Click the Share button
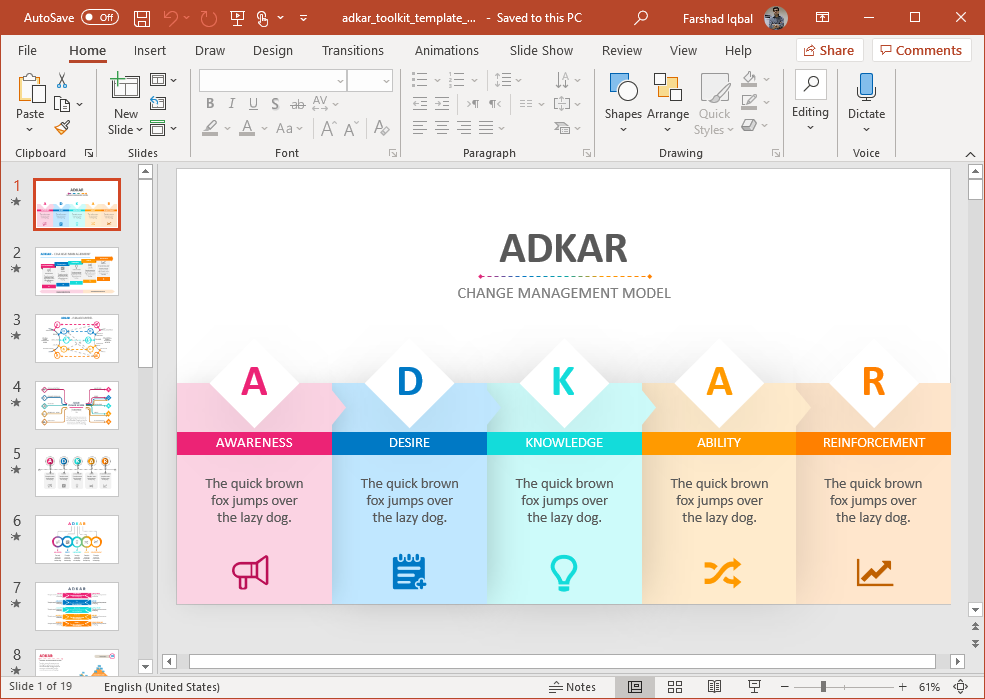This screenshot has width=985, height=699. point(828,50)
